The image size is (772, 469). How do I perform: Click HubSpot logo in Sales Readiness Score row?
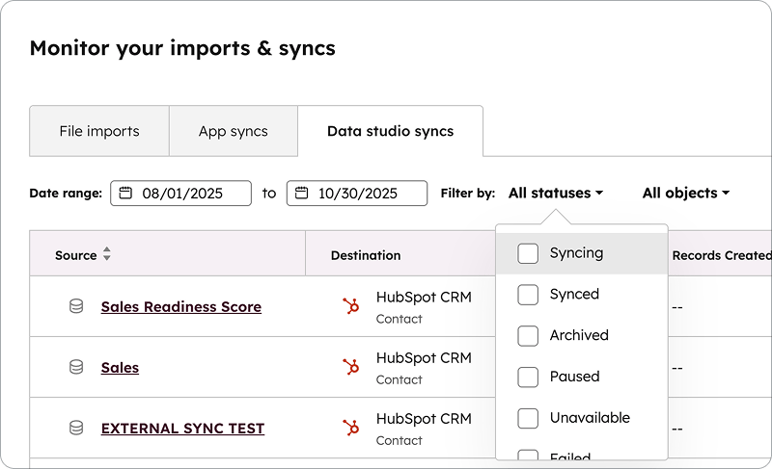click(351, 306)
